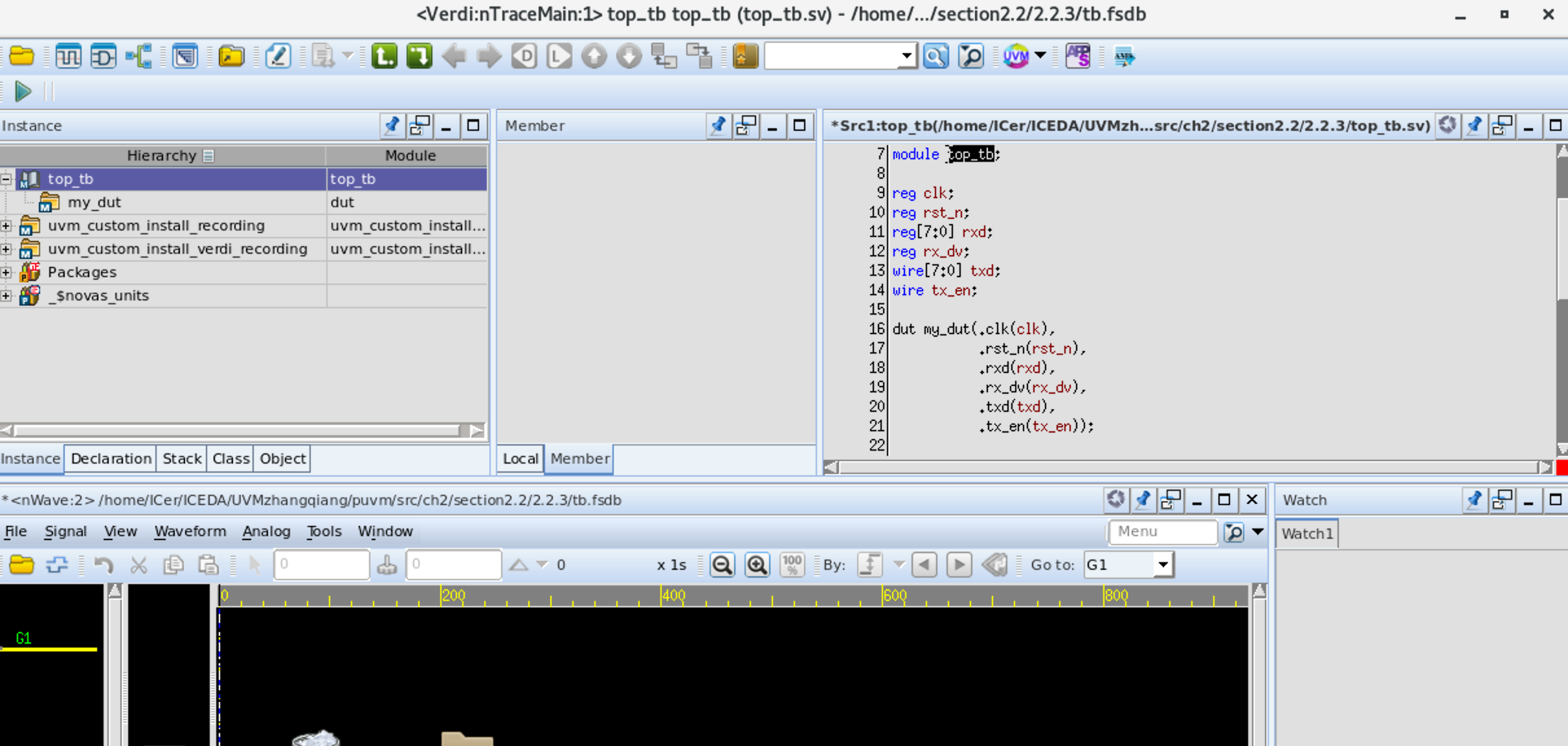Expand the uvm_custom_install_recording tree node
The height and width of the screenshot is (746, 1568).
click(x=6, y=226)
